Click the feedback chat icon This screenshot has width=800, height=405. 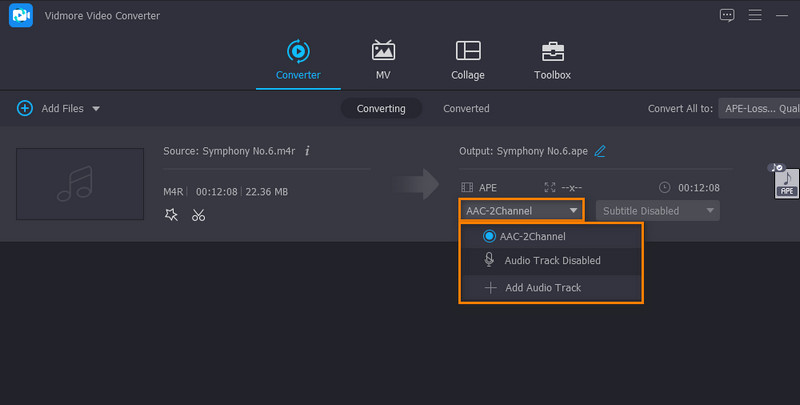tap(727, 15)
